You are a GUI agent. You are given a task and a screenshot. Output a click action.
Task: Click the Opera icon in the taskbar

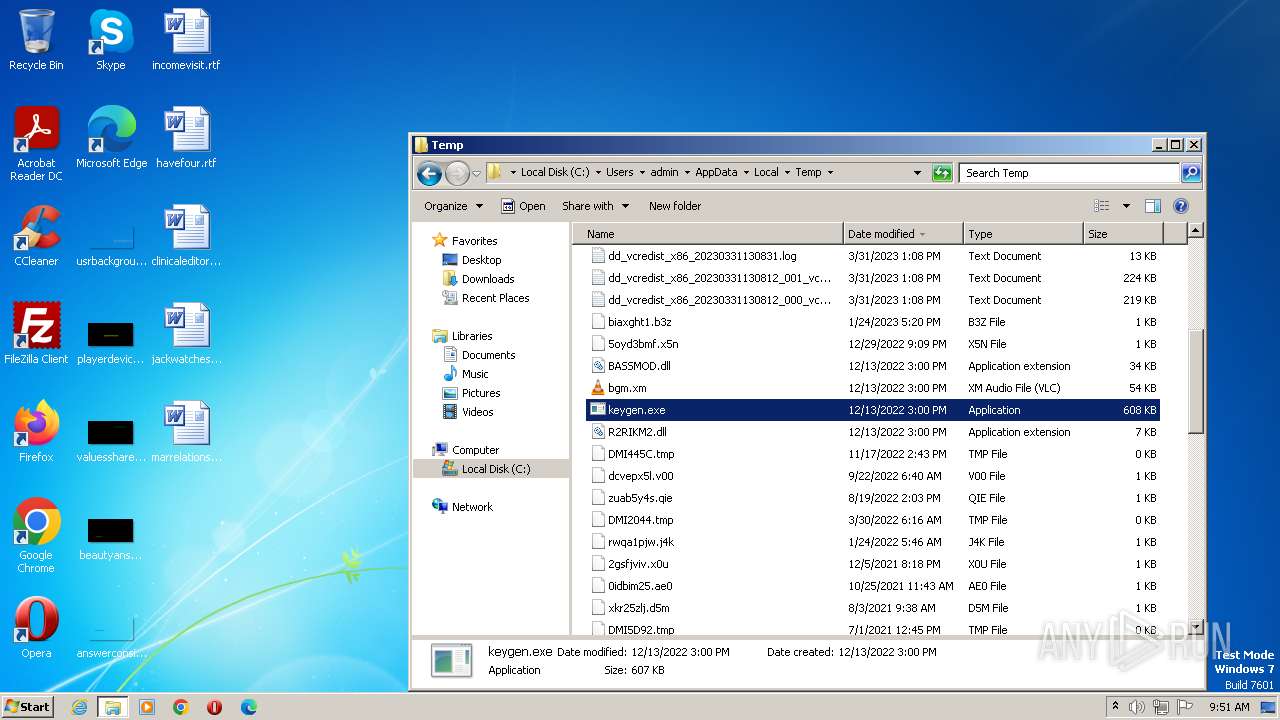coord(214,707)
